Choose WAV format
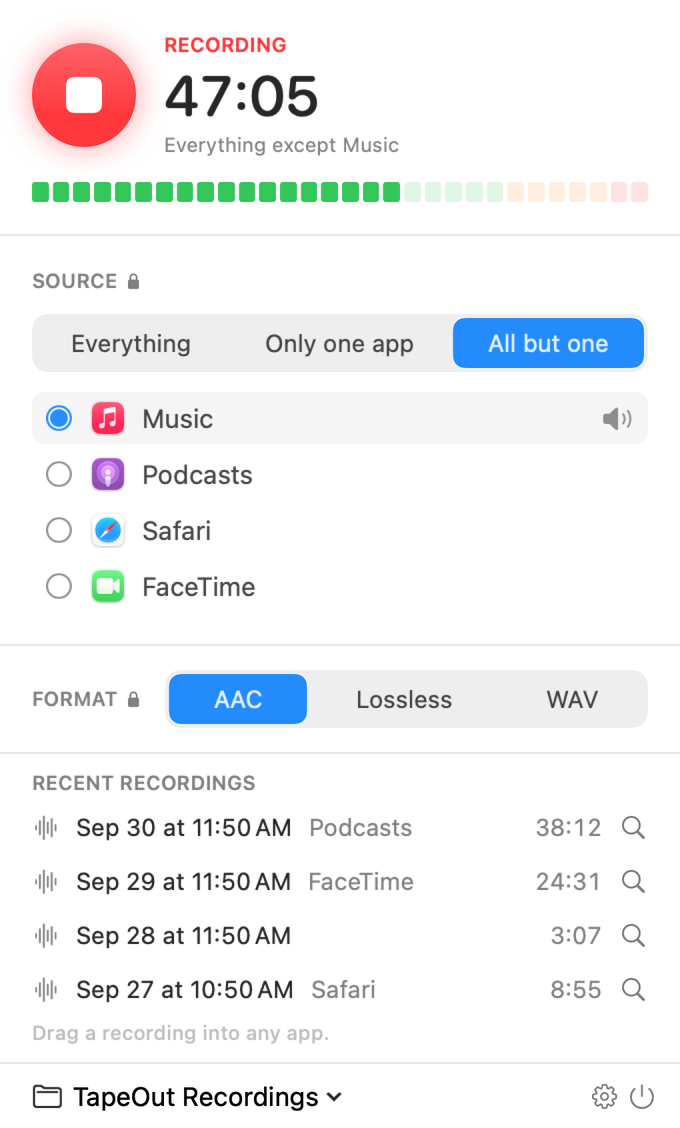Image resolution: width=680 pixels, height=1128 pixels. pos(572,699)
